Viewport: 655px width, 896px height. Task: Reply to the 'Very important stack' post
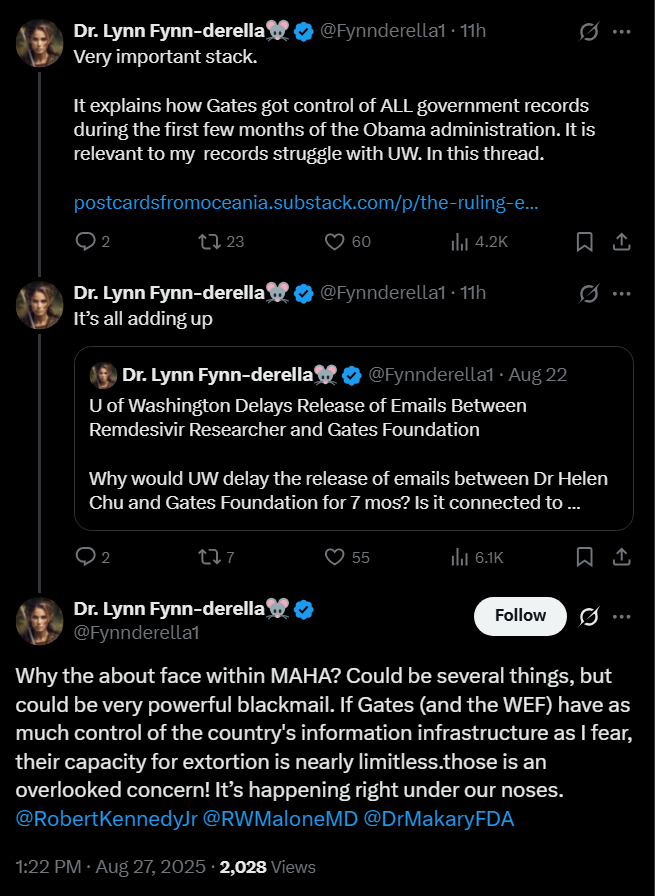point(92,242)
